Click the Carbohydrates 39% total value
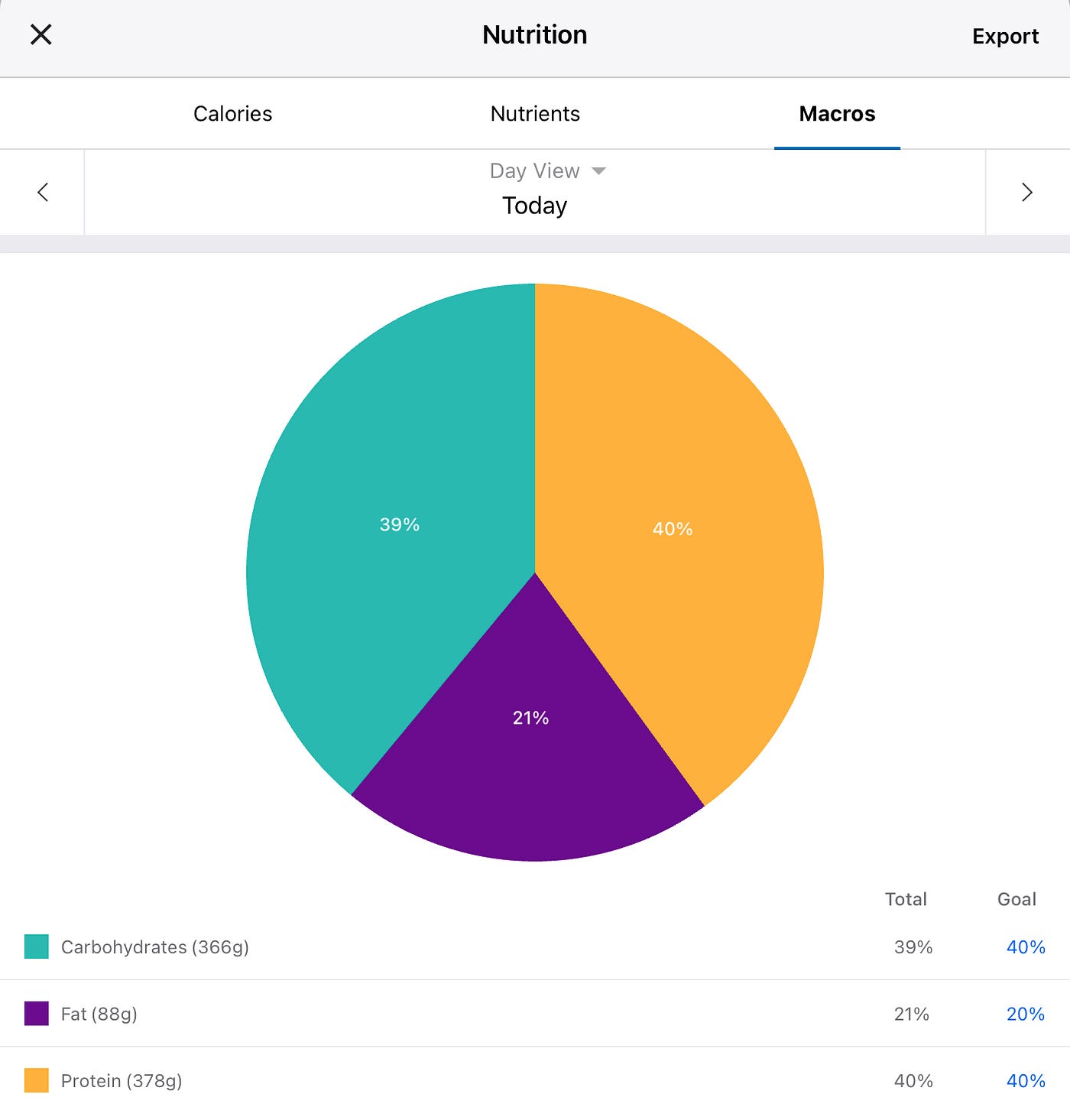1070x1120 pixels. click(913, 947)
